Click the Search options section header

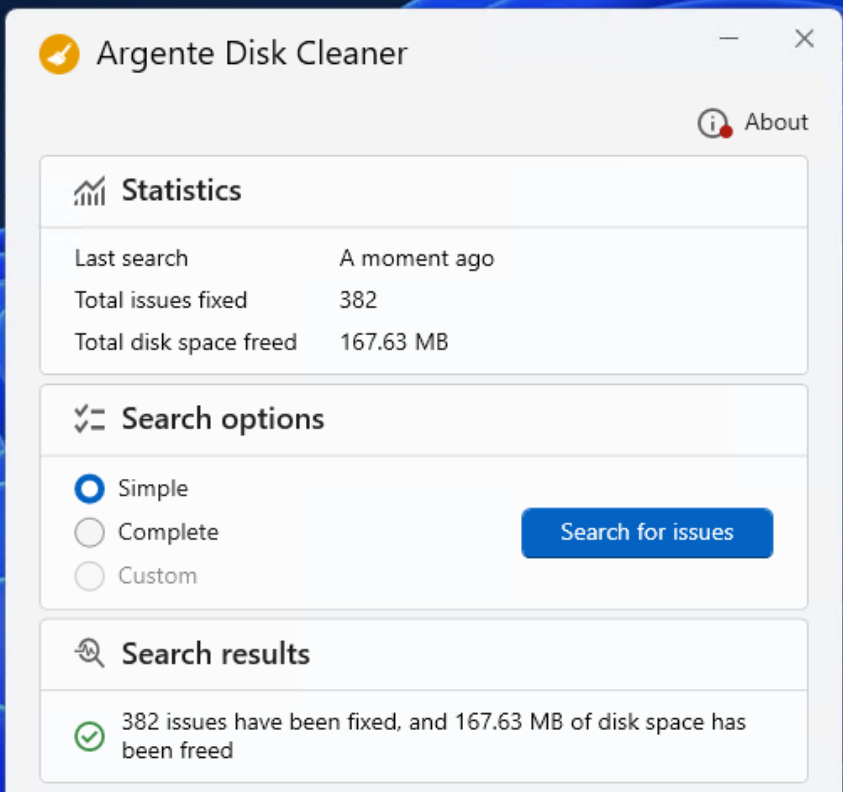pos(222,418)
